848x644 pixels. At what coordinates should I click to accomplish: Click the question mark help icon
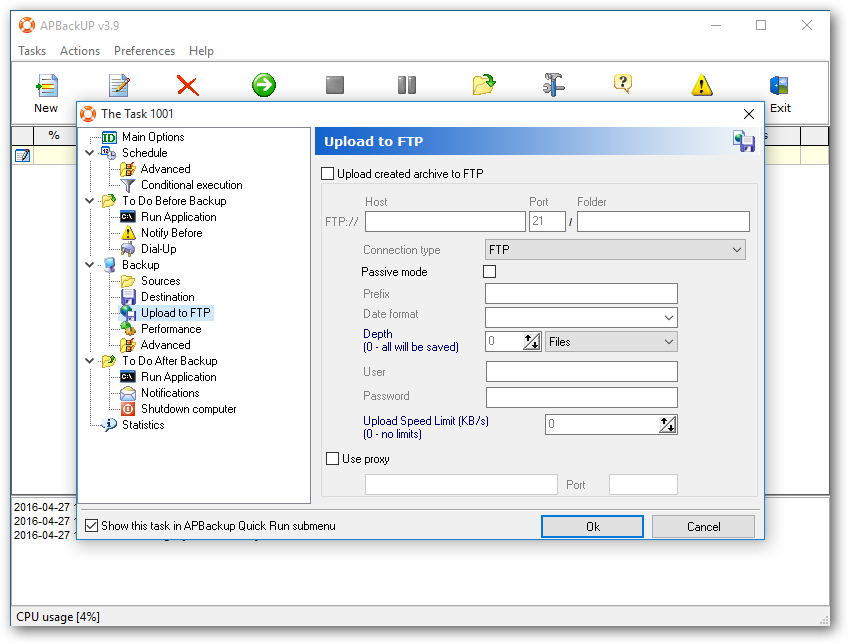point(623,84)
